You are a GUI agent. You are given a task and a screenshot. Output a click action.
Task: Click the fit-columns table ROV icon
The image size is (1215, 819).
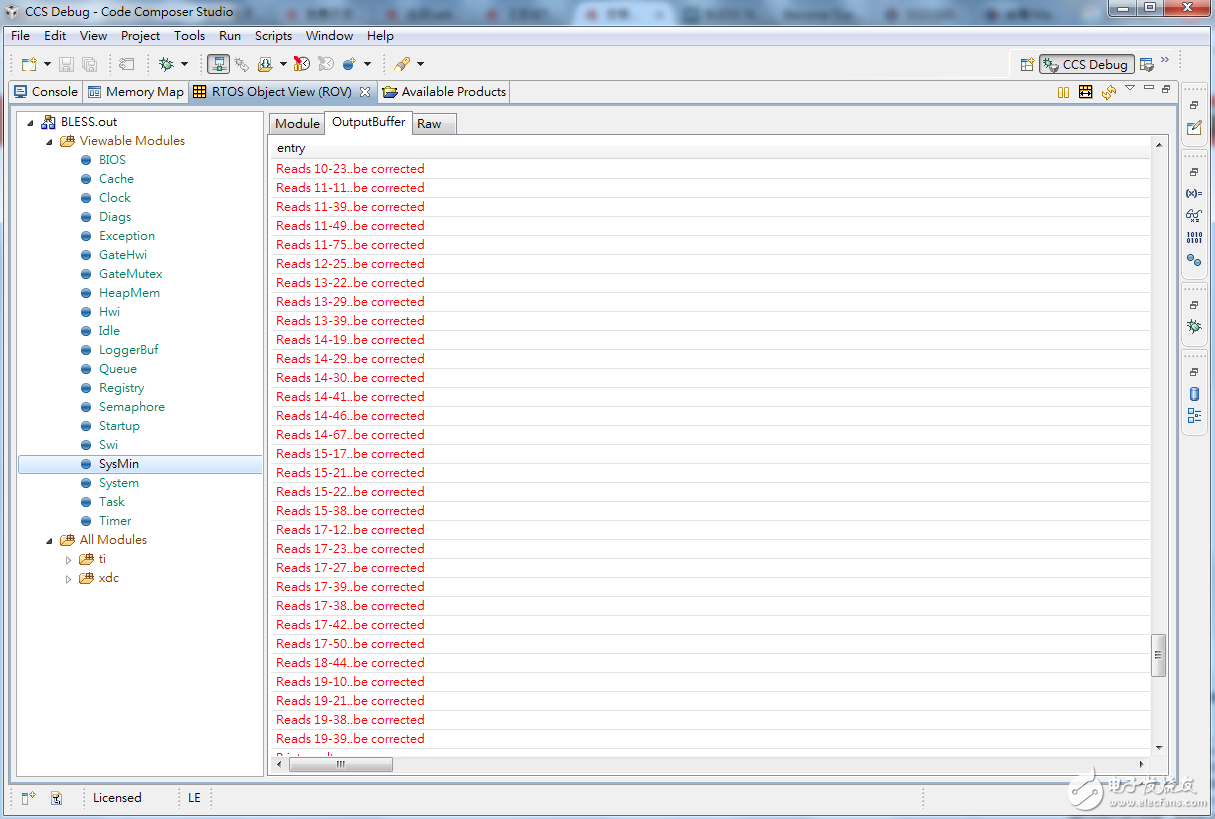pyautogui.click(x=1085, y=92)
